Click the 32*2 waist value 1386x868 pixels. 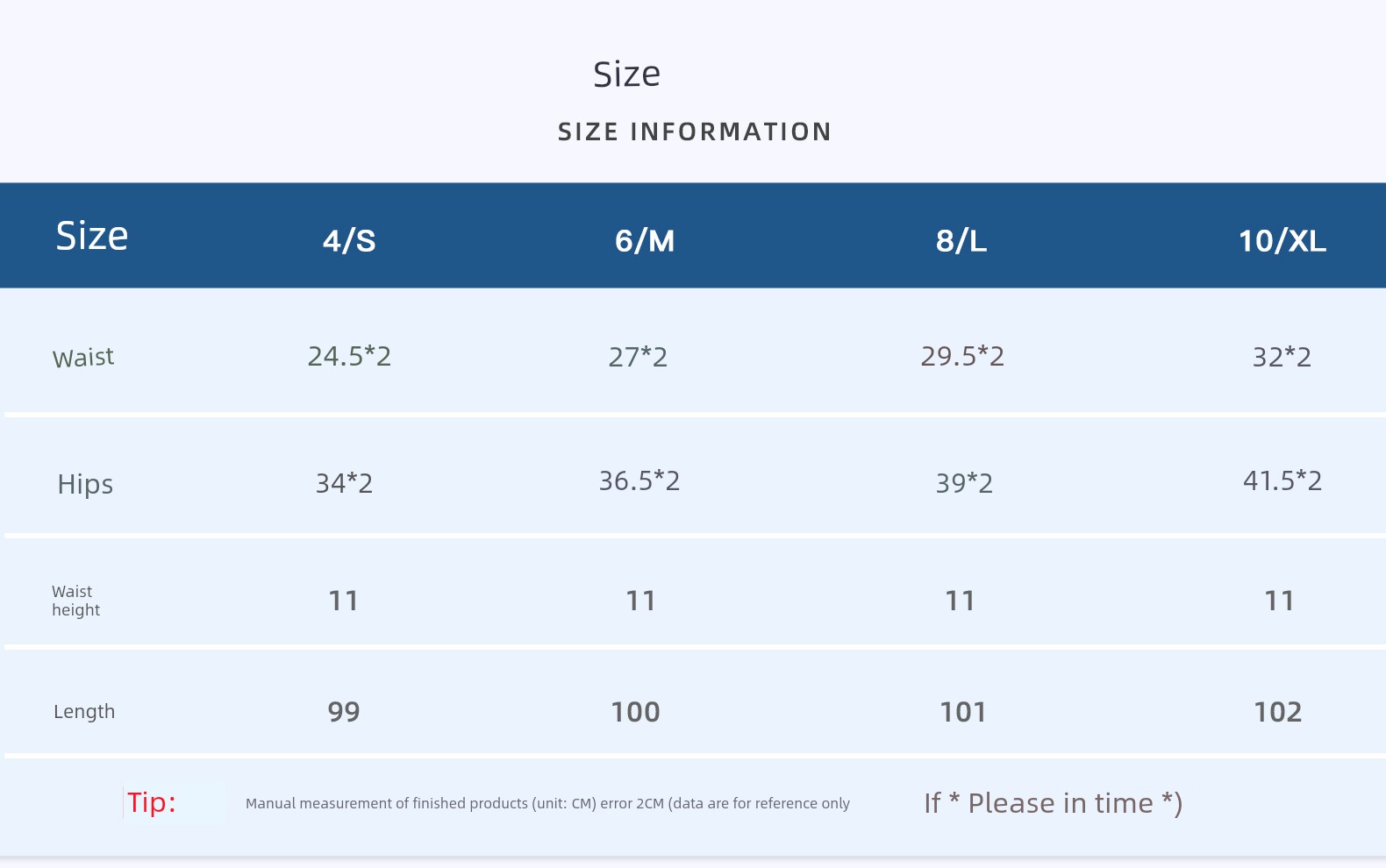pyautogui.click(x=1282, y=357)
